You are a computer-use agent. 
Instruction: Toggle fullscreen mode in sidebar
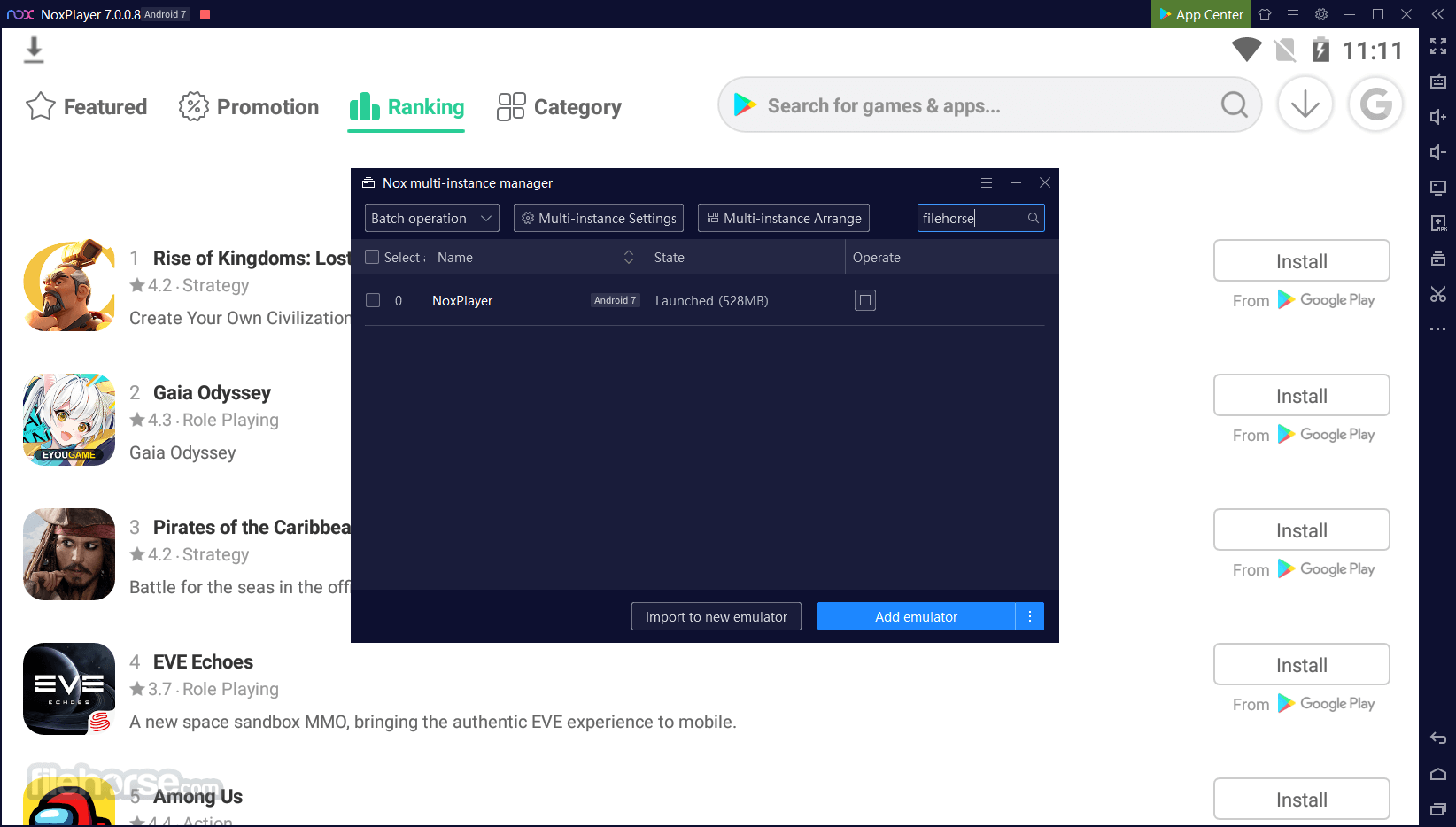pyautogui.click(x=1438, y=46)
